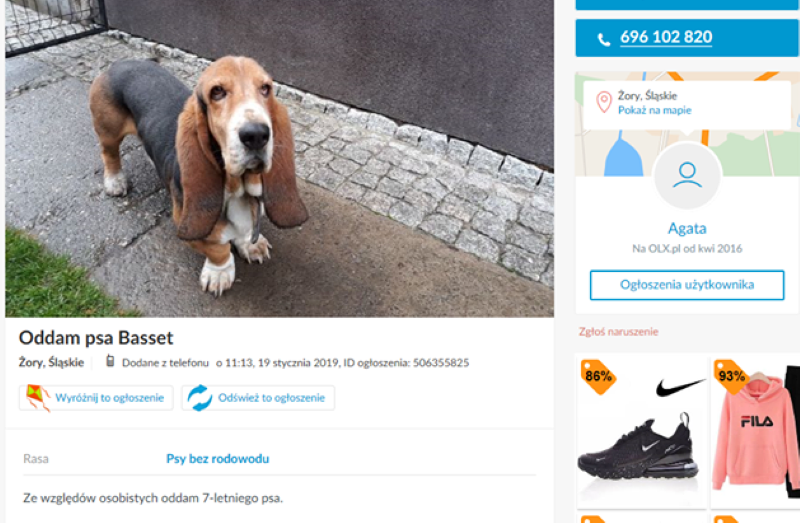Click 'Ogłoszenia użytkownika' button
The width and height of the screenshot is (800, 523).
(x=686, y=285)
